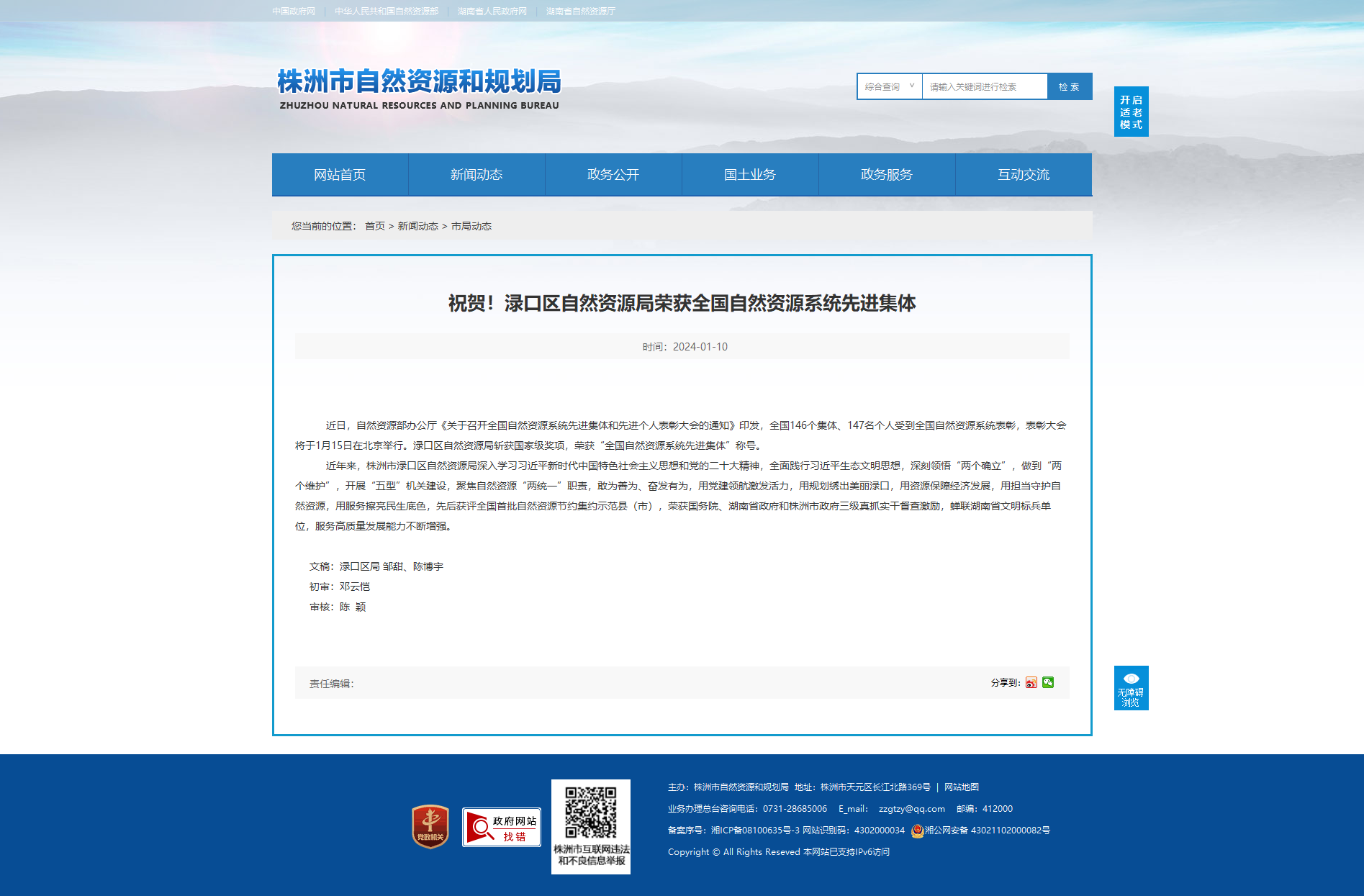Open the 互动交流 navigation menu

[x=1024, y=174]
